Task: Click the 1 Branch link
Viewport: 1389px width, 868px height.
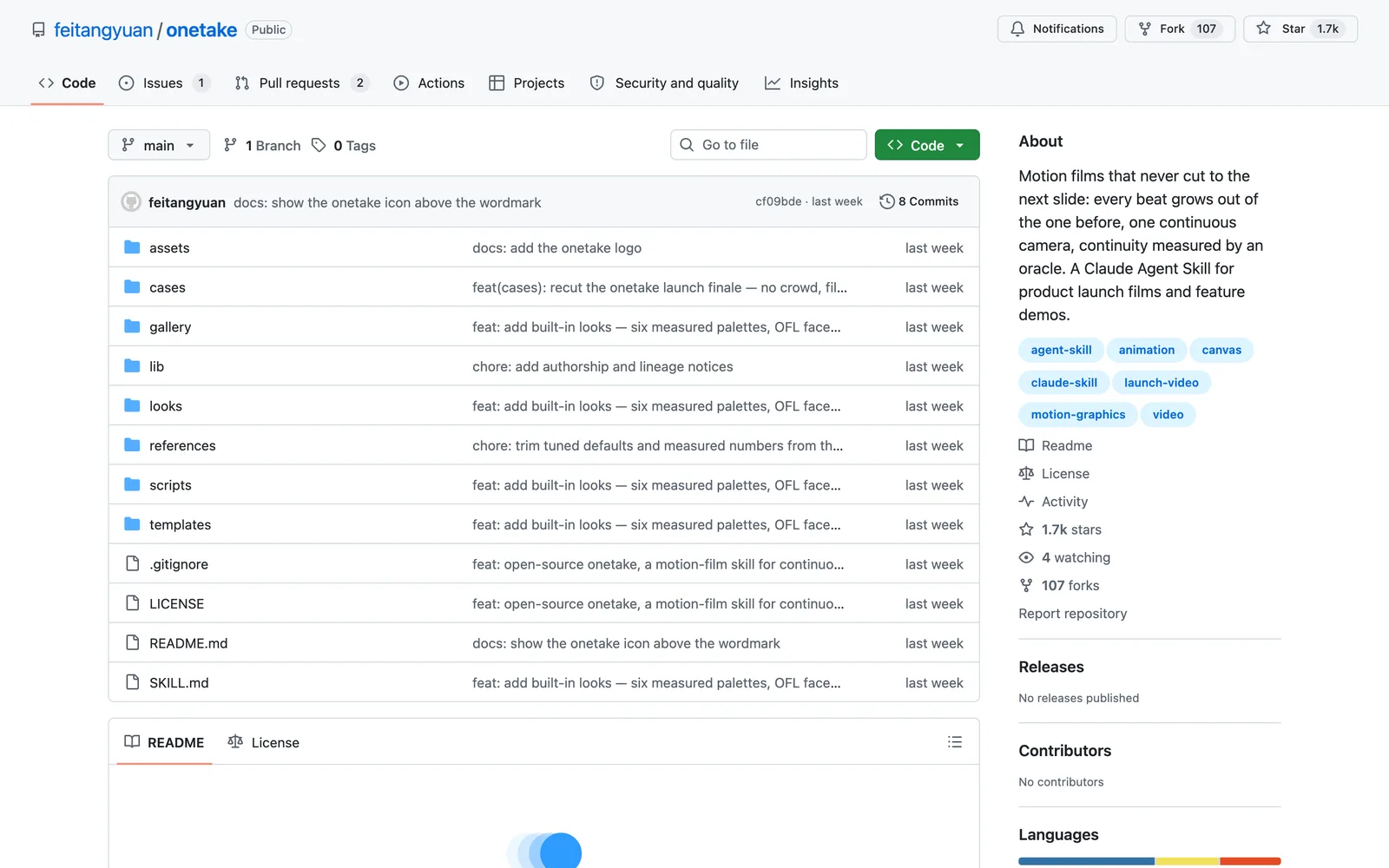Action: pos(262,145)
